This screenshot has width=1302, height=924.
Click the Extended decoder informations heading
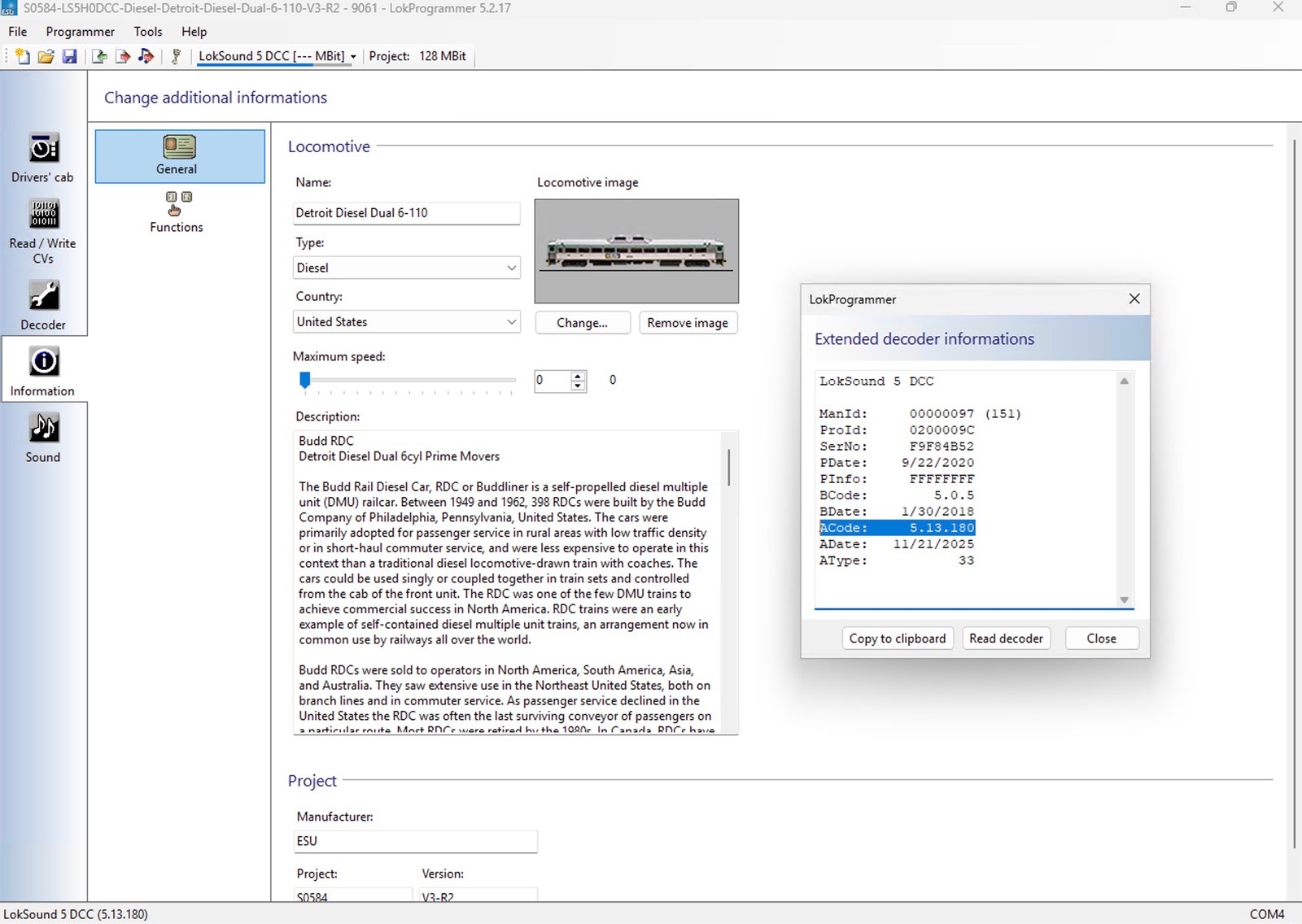point(924,339)
